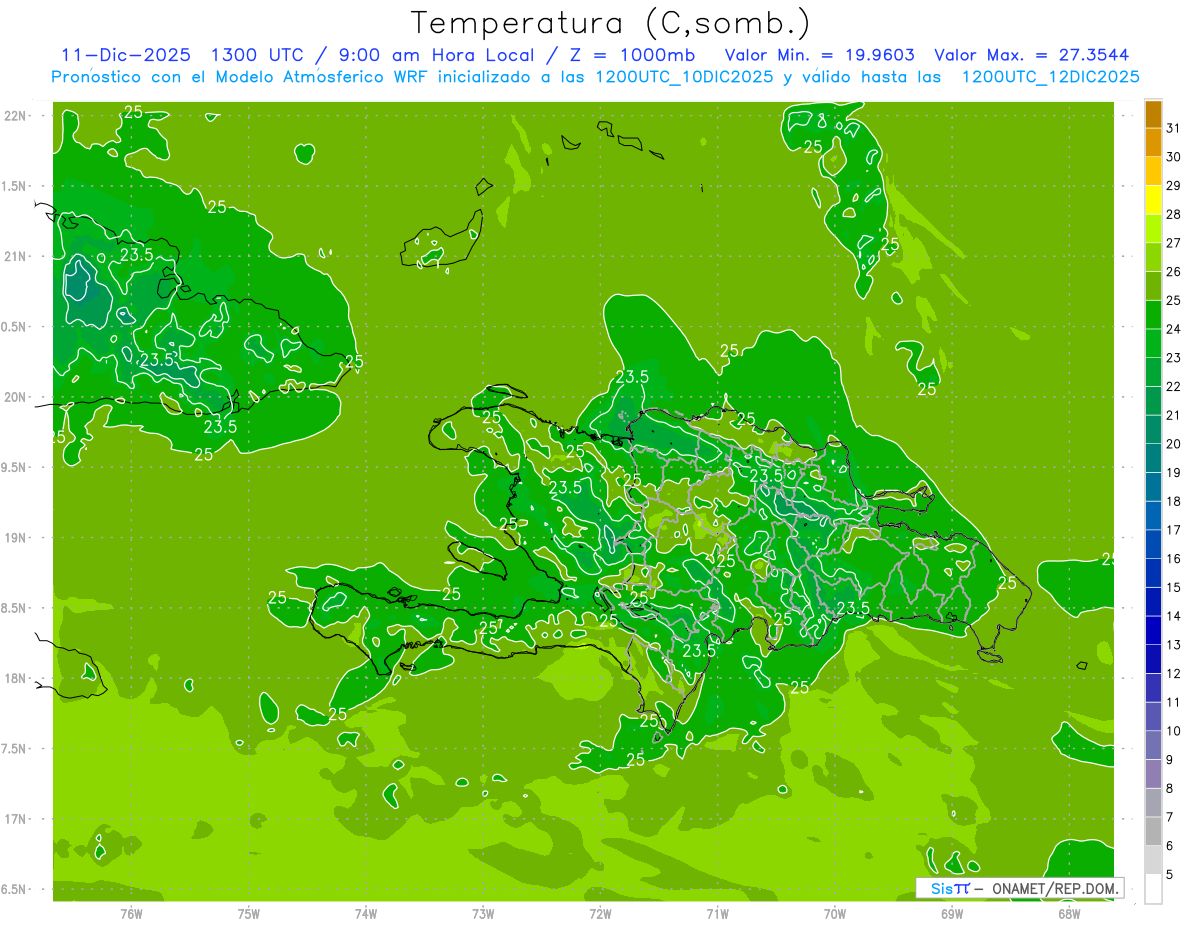Click the "70W" longitude axis label
This screenshot has width=1200, height=927.
pos(834,913)
